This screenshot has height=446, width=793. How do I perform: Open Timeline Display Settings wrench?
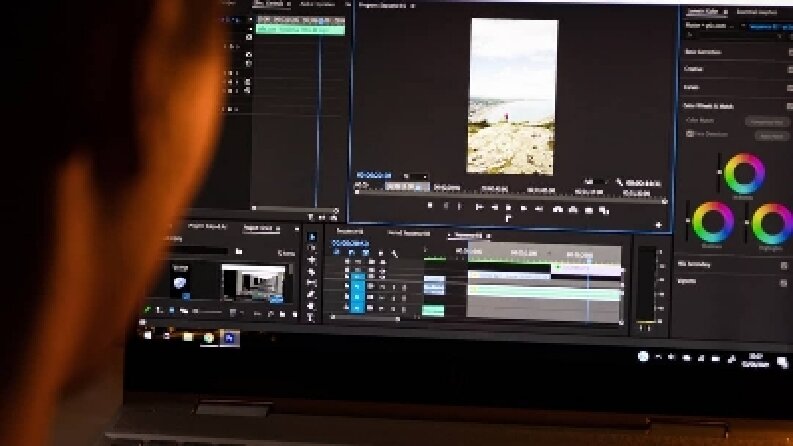(394, 254)
